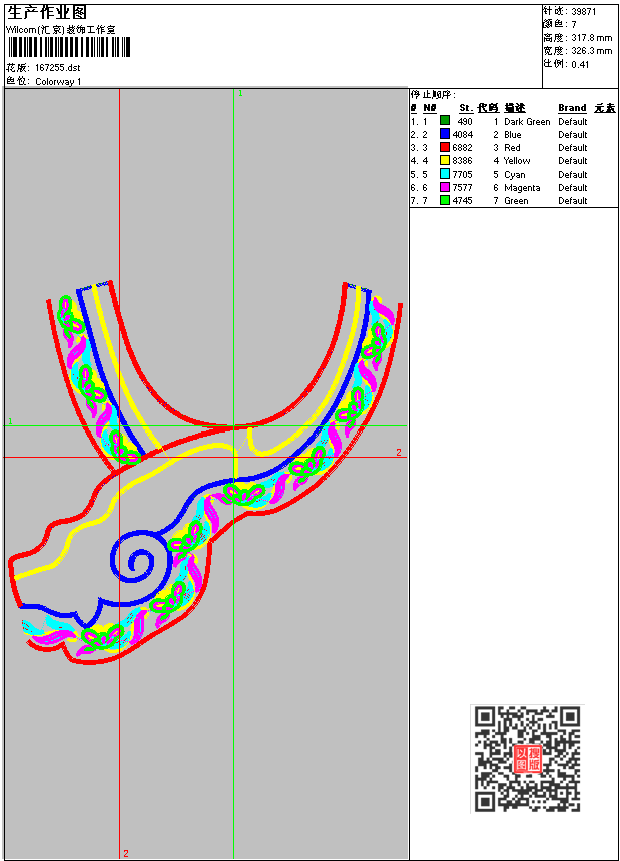Click the stitch count value '7705'
The width and height of the screenshot is (620, 861).
point(462,175)
